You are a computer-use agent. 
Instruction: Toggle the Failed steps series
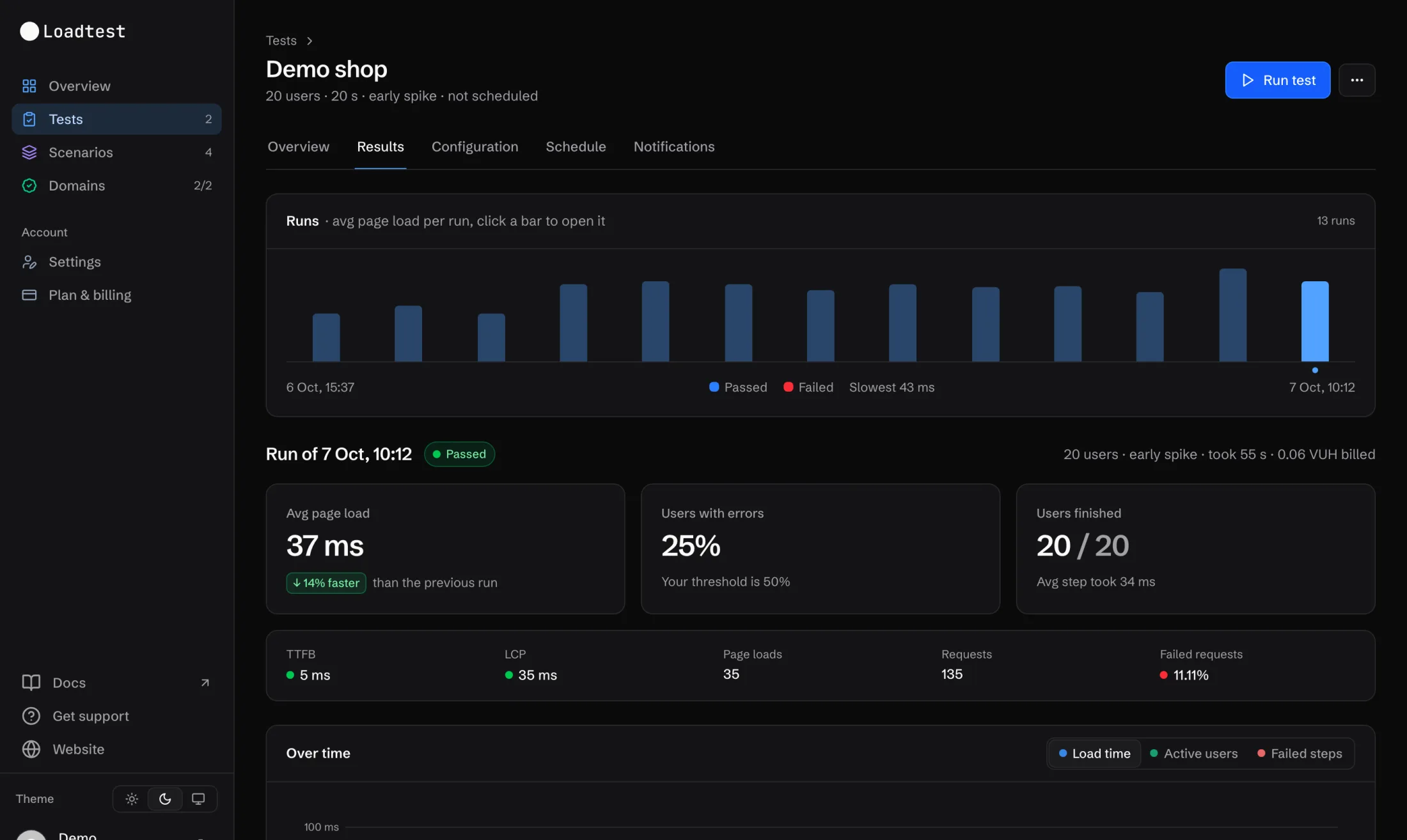(x=1300, y=754)
